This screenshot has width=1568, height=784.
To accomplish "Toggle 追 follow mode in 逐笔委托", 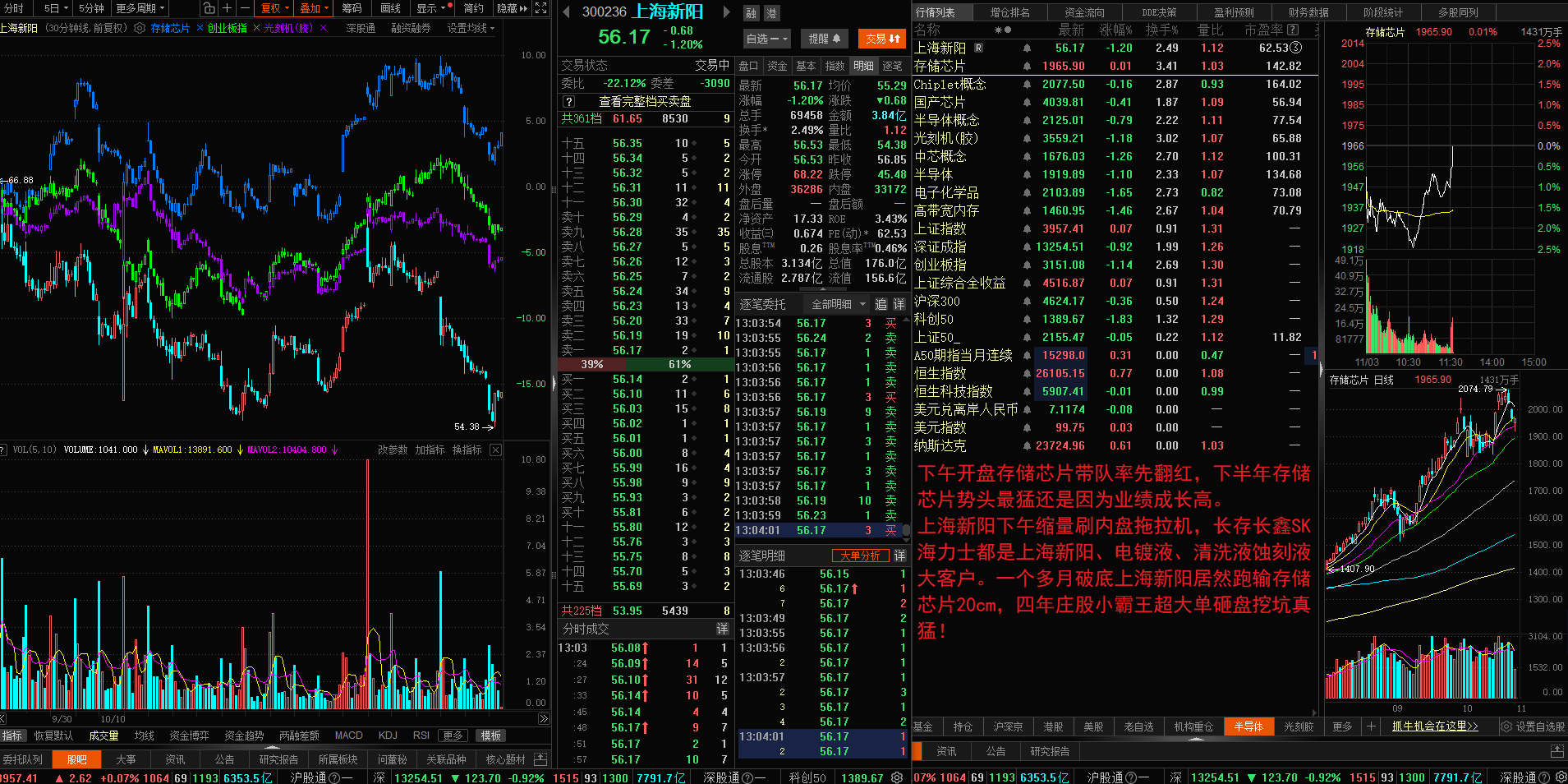I will coord(881,304).
